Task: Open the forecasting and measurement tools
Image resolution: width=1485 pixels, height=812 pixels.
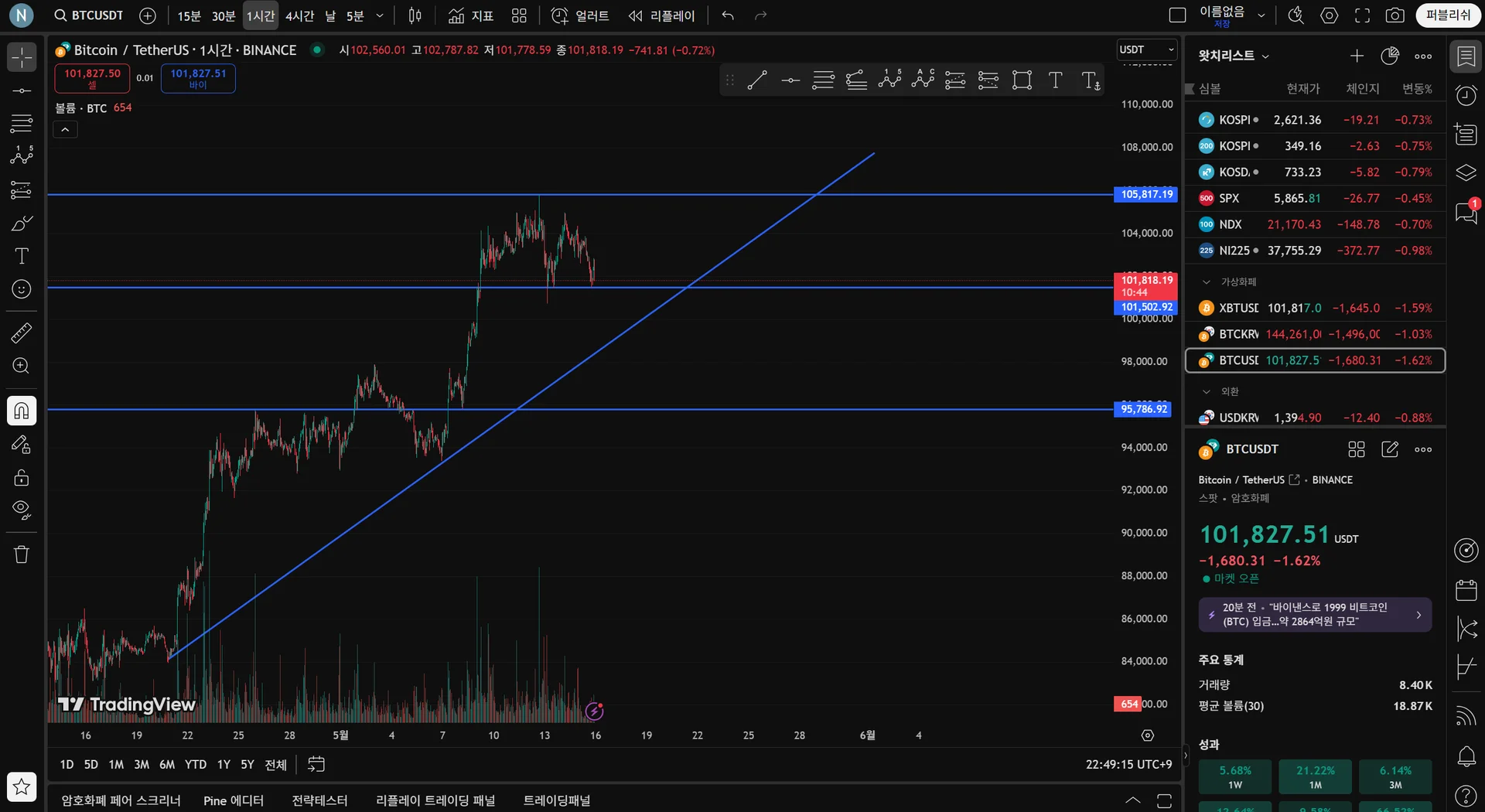Action: pyautogui.click(x=22, y=189)
